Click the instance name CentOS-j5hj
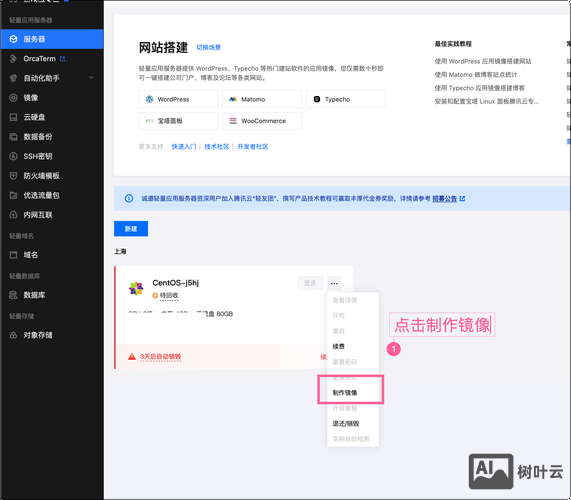Screen dimensions: 571x500 (x=176, y=283)
